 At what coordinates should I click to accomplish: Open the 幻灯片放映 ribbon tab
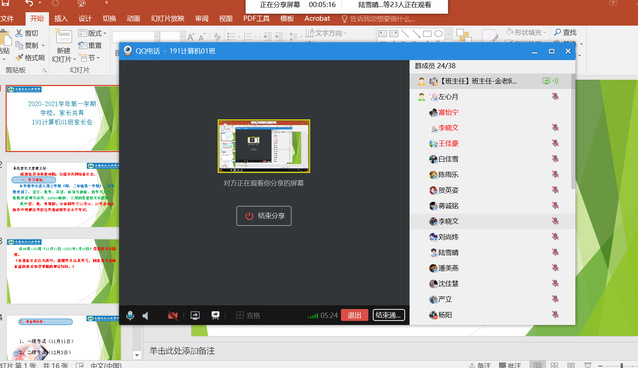(168, 18)
